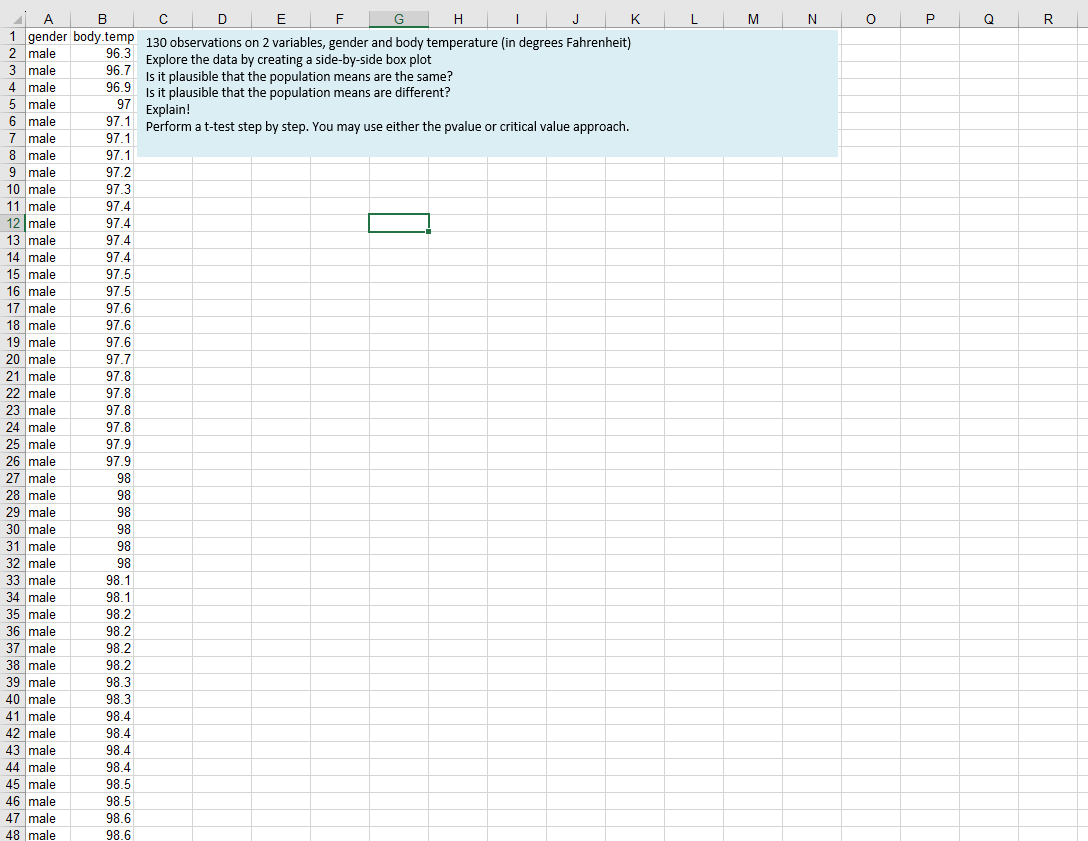
Task: Select column D header
Action: pos(222,19)
